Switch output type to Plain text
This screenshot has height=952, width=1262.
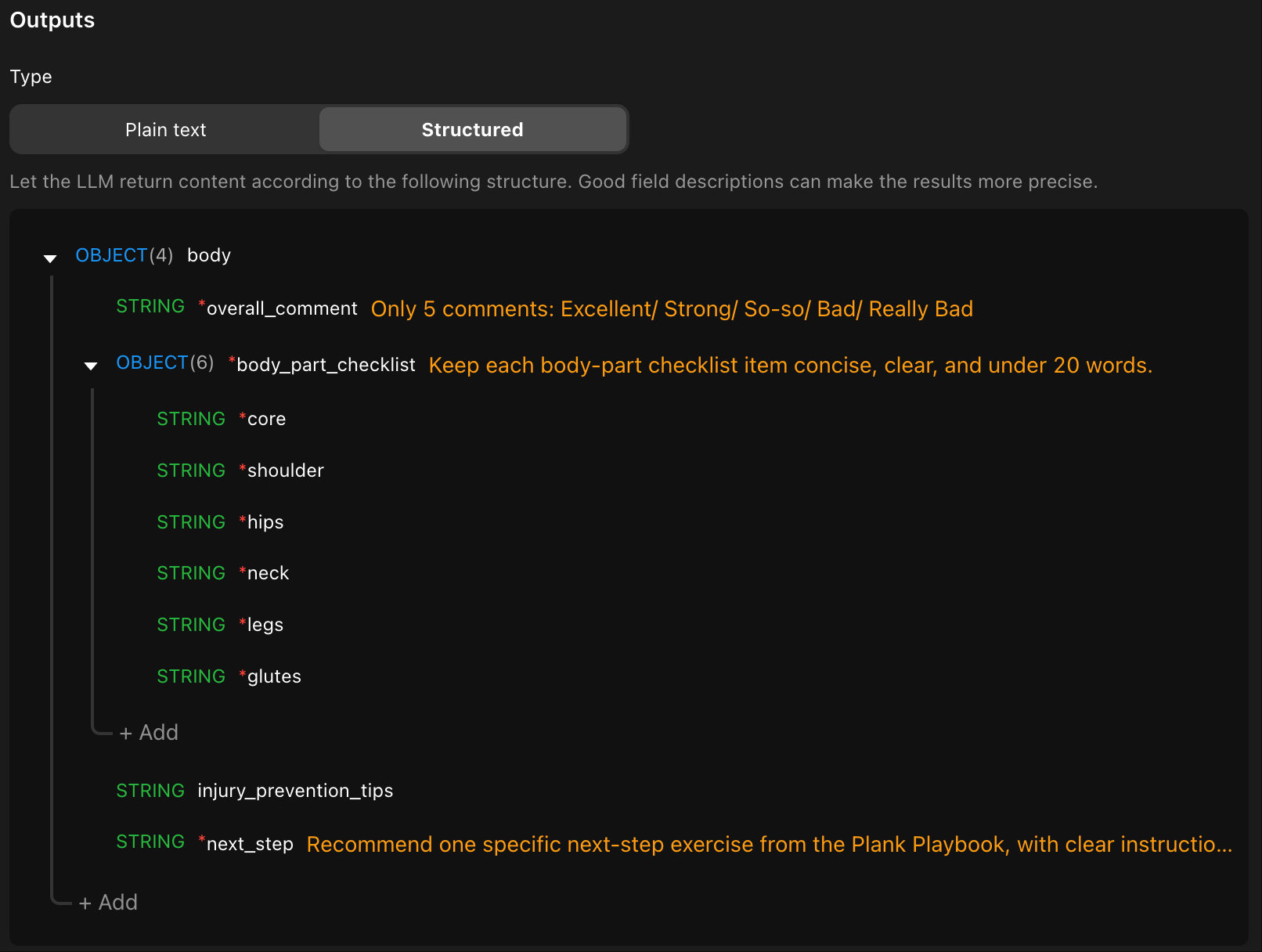pos(165,130)
